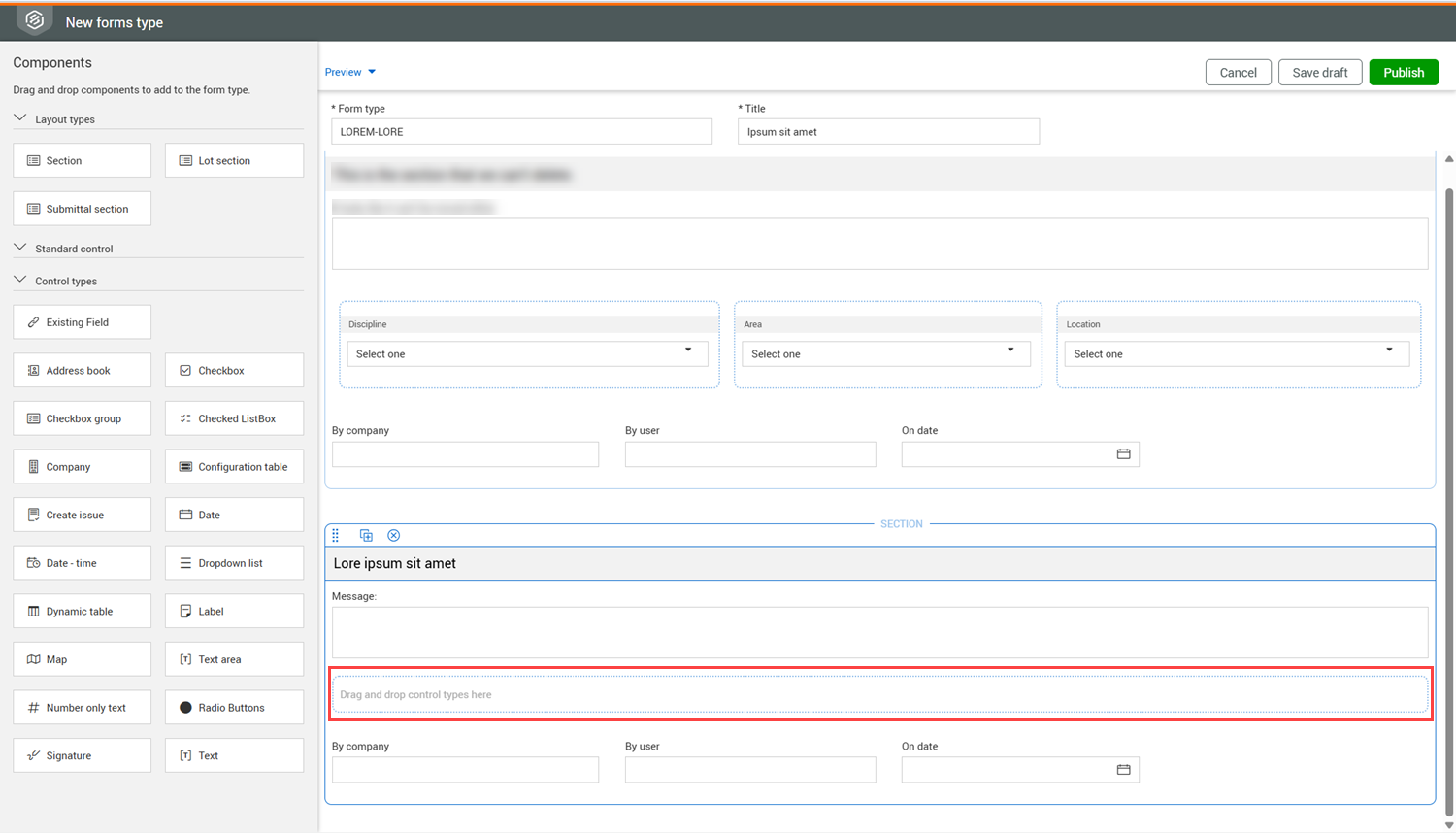
Task: Click the Save draft button
Action: click(x=1319, y=73)
